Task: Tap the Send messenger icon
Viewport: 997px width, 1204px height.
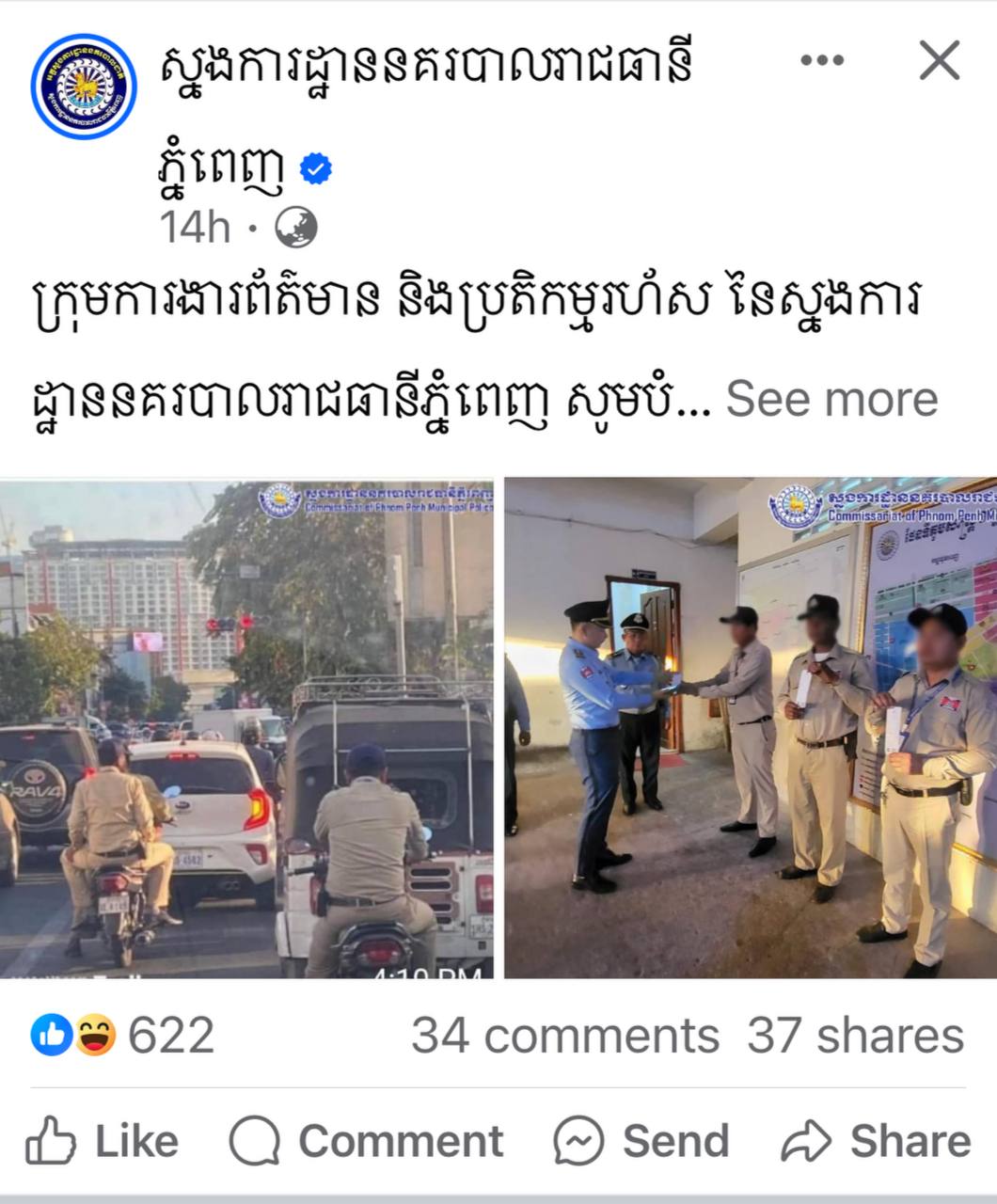Action: pos(578,1141)
